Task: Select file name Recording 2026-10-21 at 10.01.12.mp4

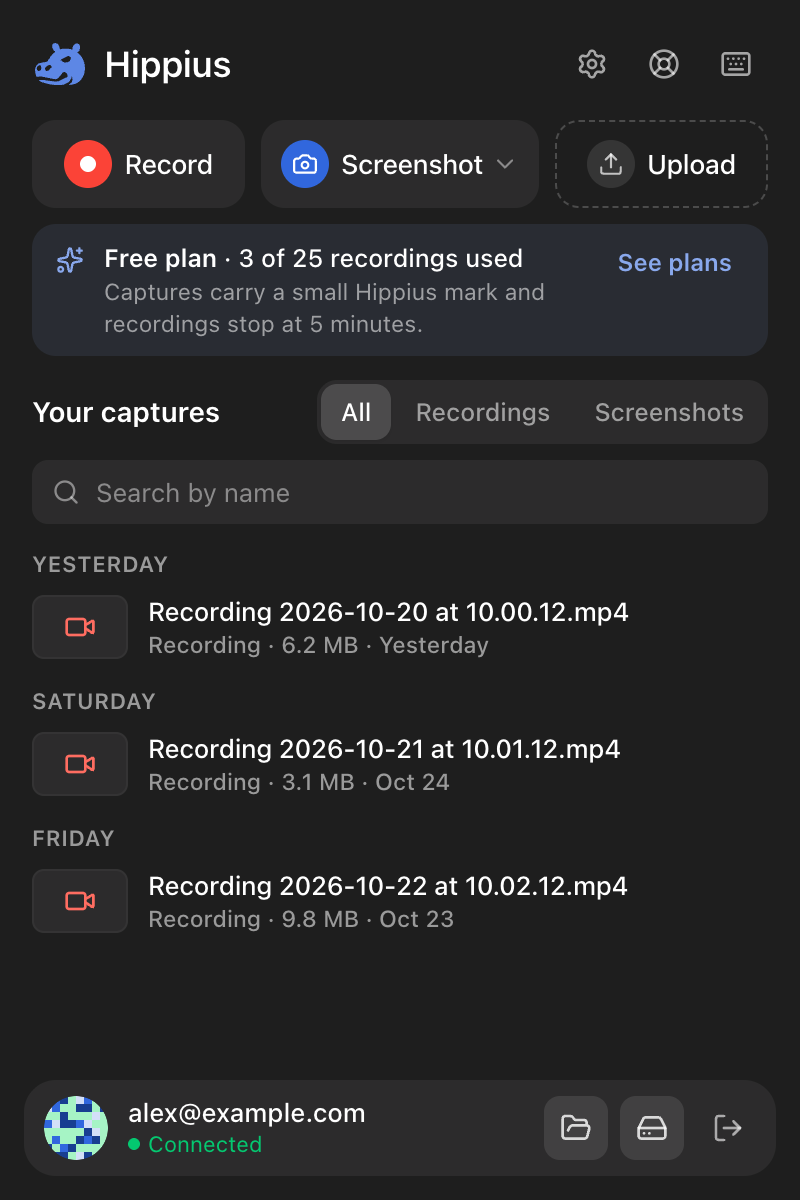Action: (x=384, y=749)
